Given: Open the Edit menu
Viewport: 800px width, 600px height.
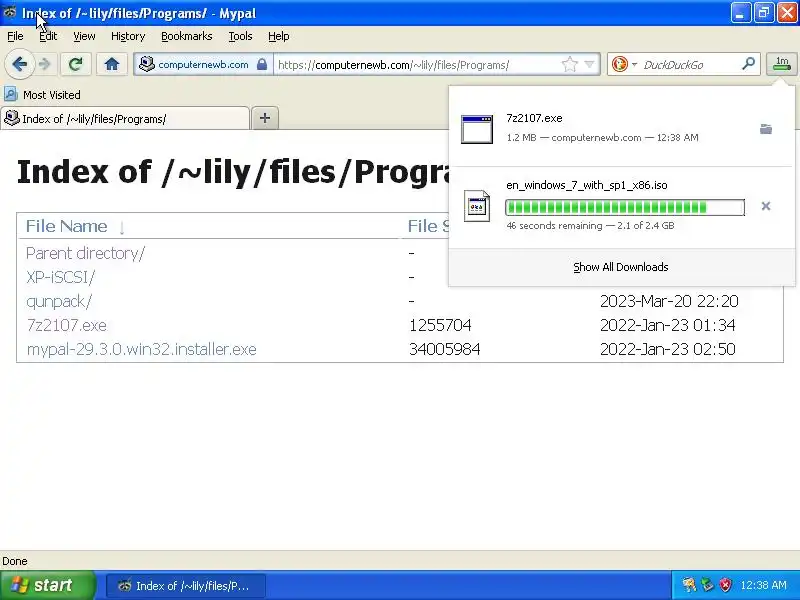Looking at the screenshot, I should [48, 36].
